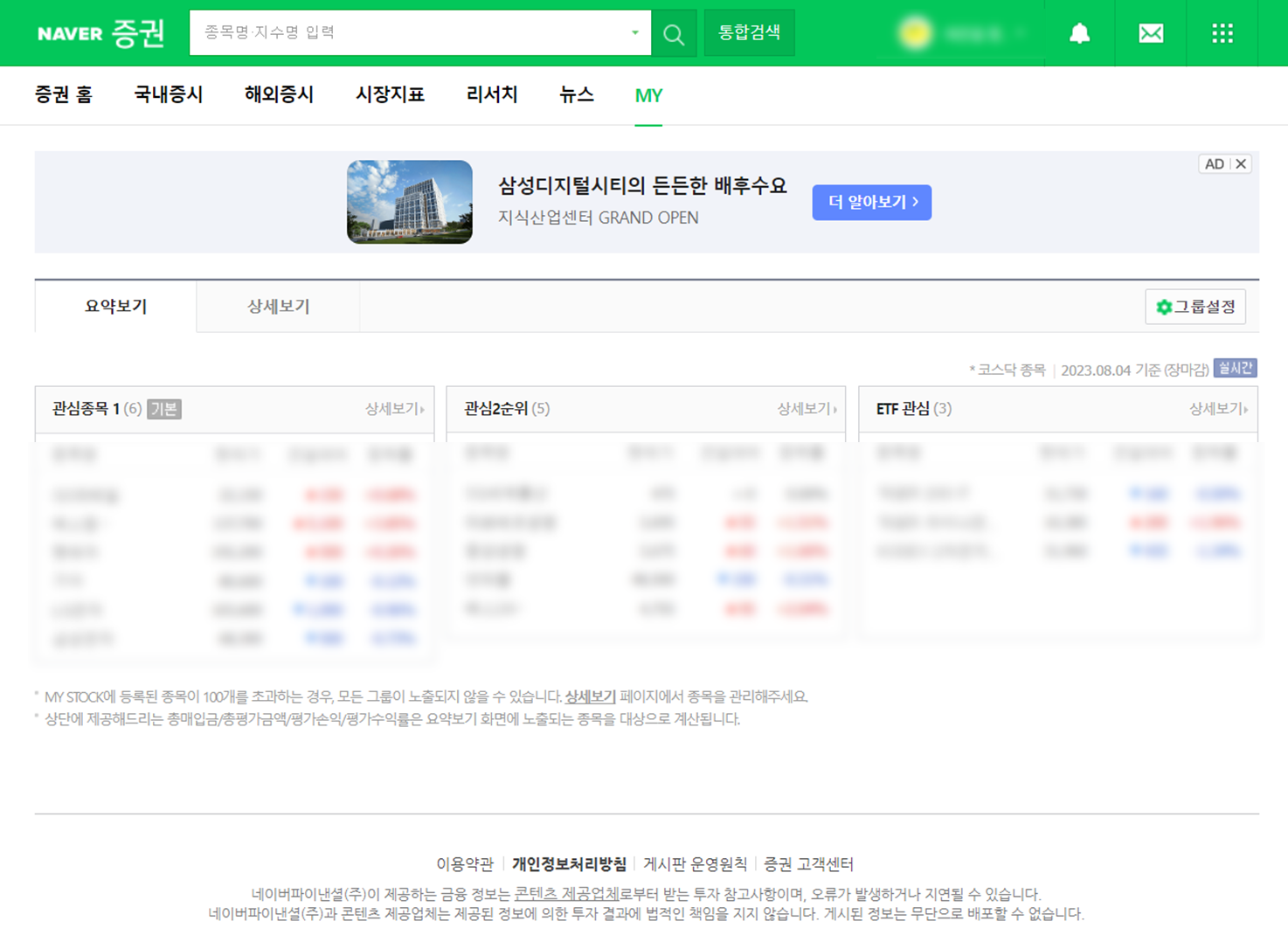Screen dimensions: 1288x942
Task: Open the mail envelope icon
Action: [1150, 32]
